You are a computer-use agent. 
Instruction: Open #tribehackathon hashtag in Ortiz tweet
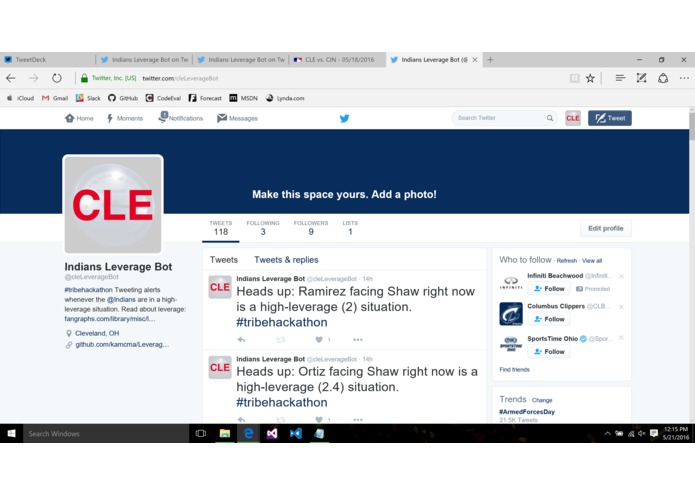point(282,403)
